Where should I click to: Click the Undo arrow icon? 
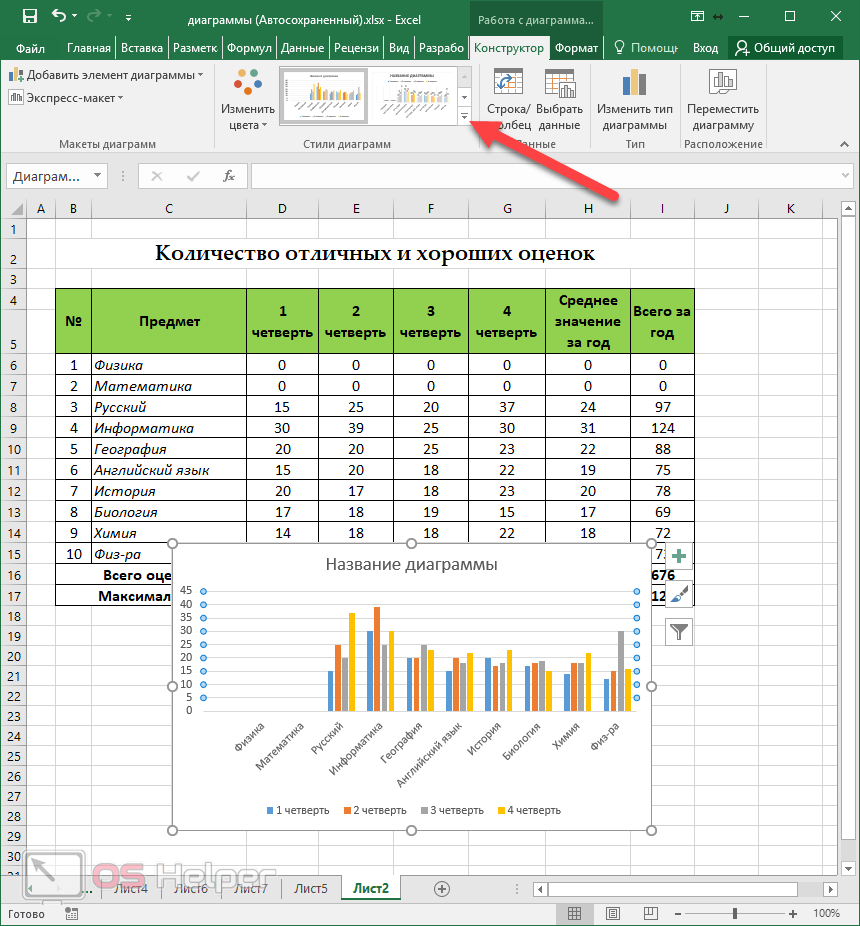(x=60, y=17)
